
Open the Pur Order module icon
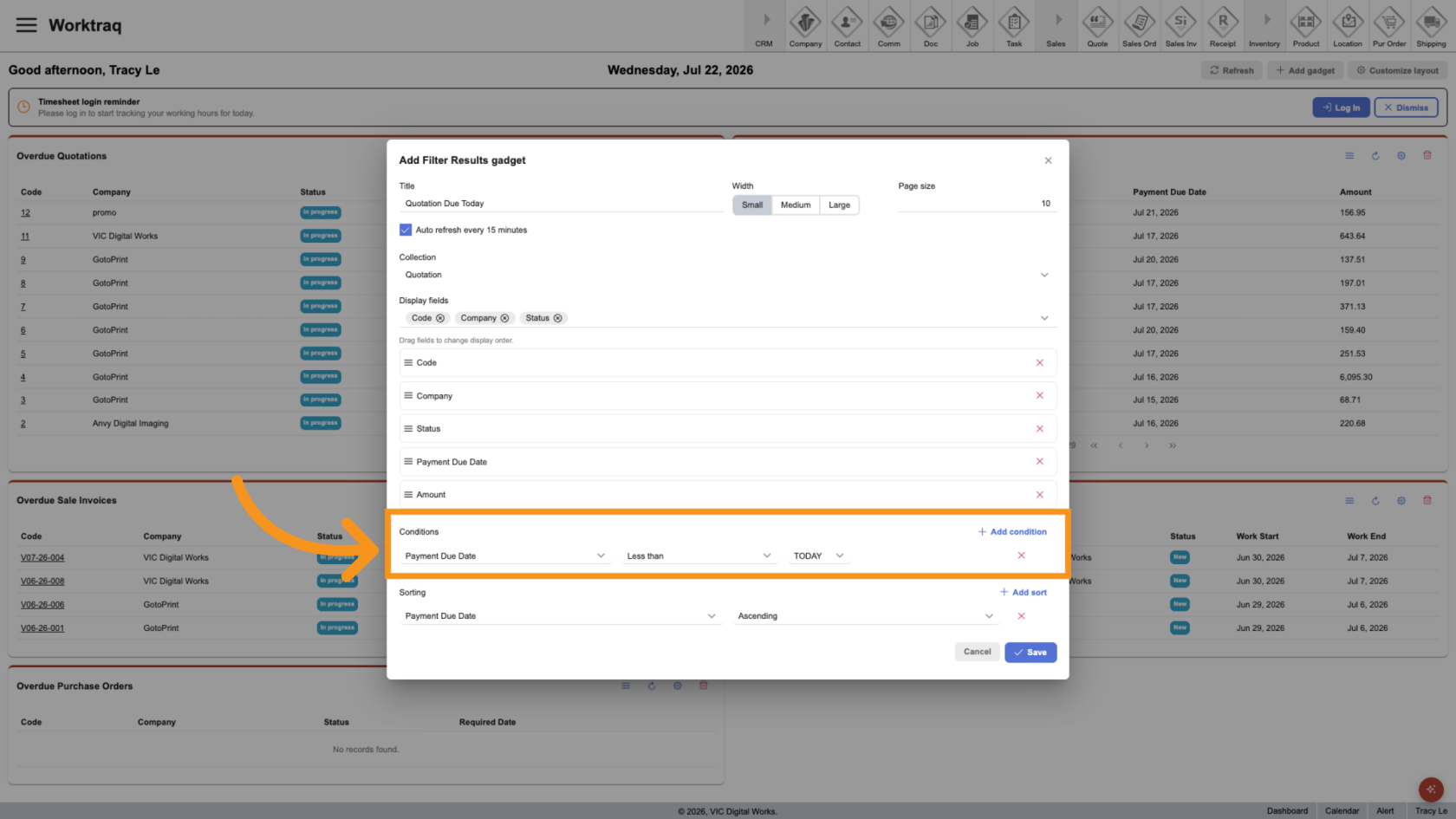(1389, 26)
